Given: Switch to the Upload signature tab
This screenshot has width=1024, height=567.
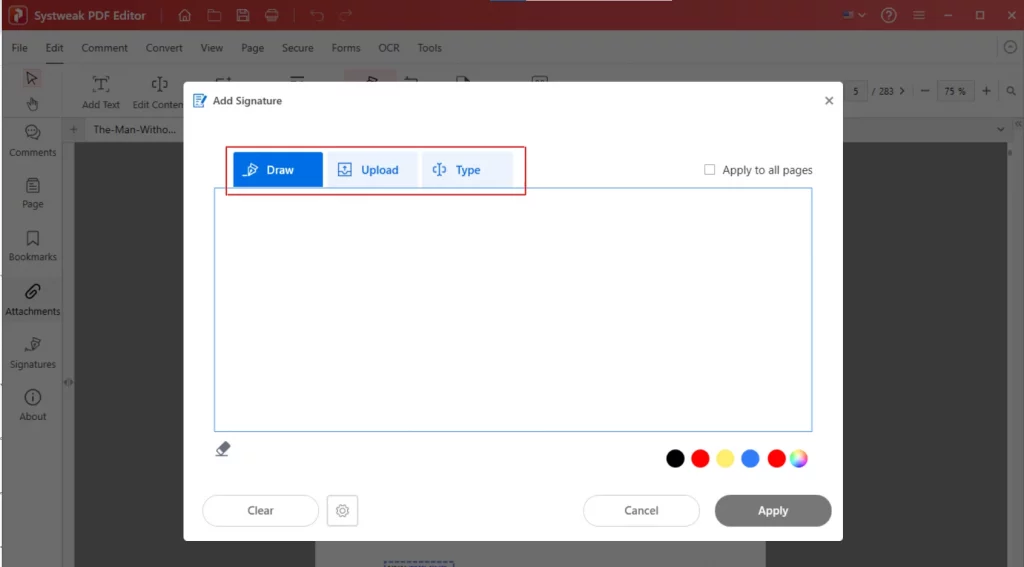Looking at the screenshot, I should click(x=372, y=170).
